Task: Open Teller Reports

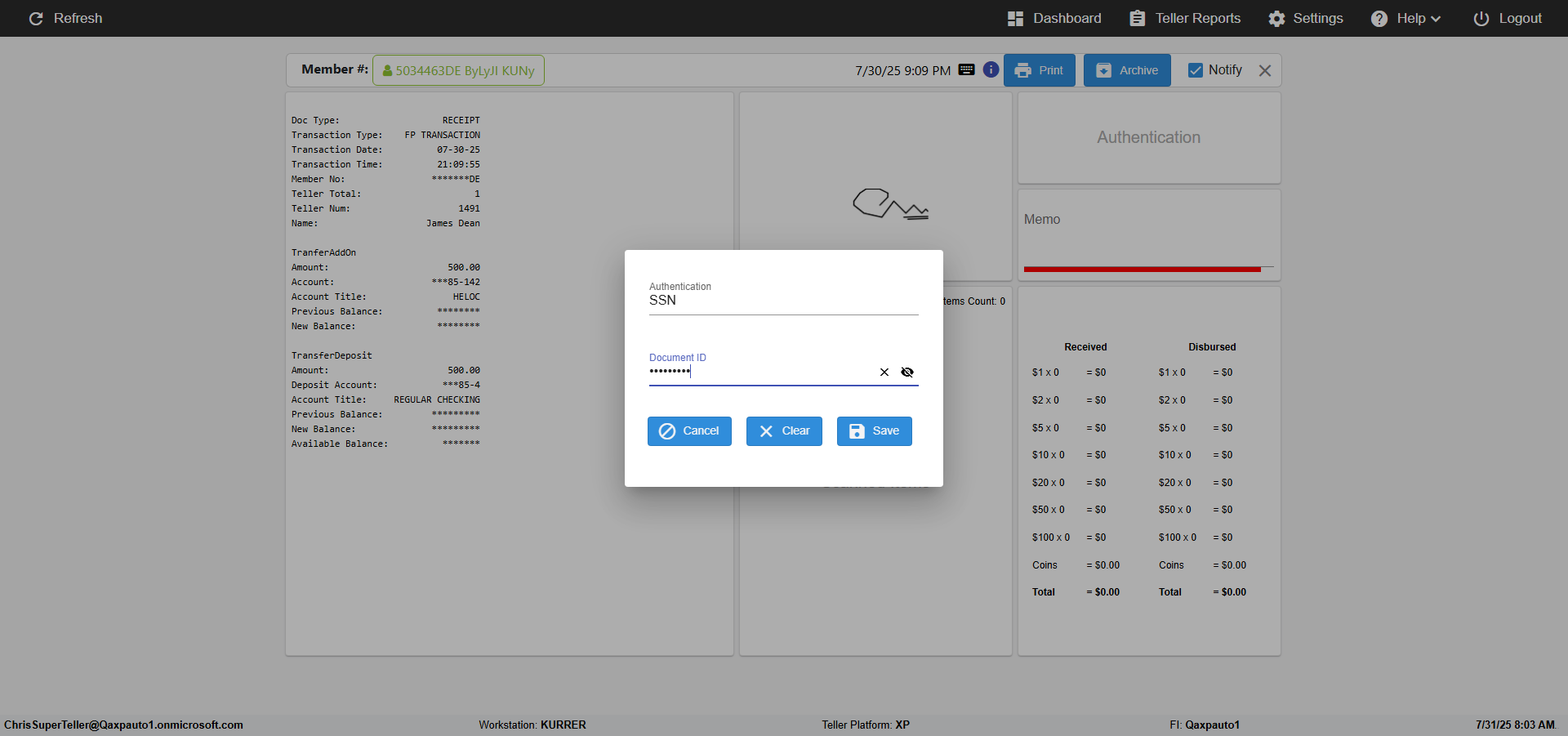Action: (x=1185, y=18)
